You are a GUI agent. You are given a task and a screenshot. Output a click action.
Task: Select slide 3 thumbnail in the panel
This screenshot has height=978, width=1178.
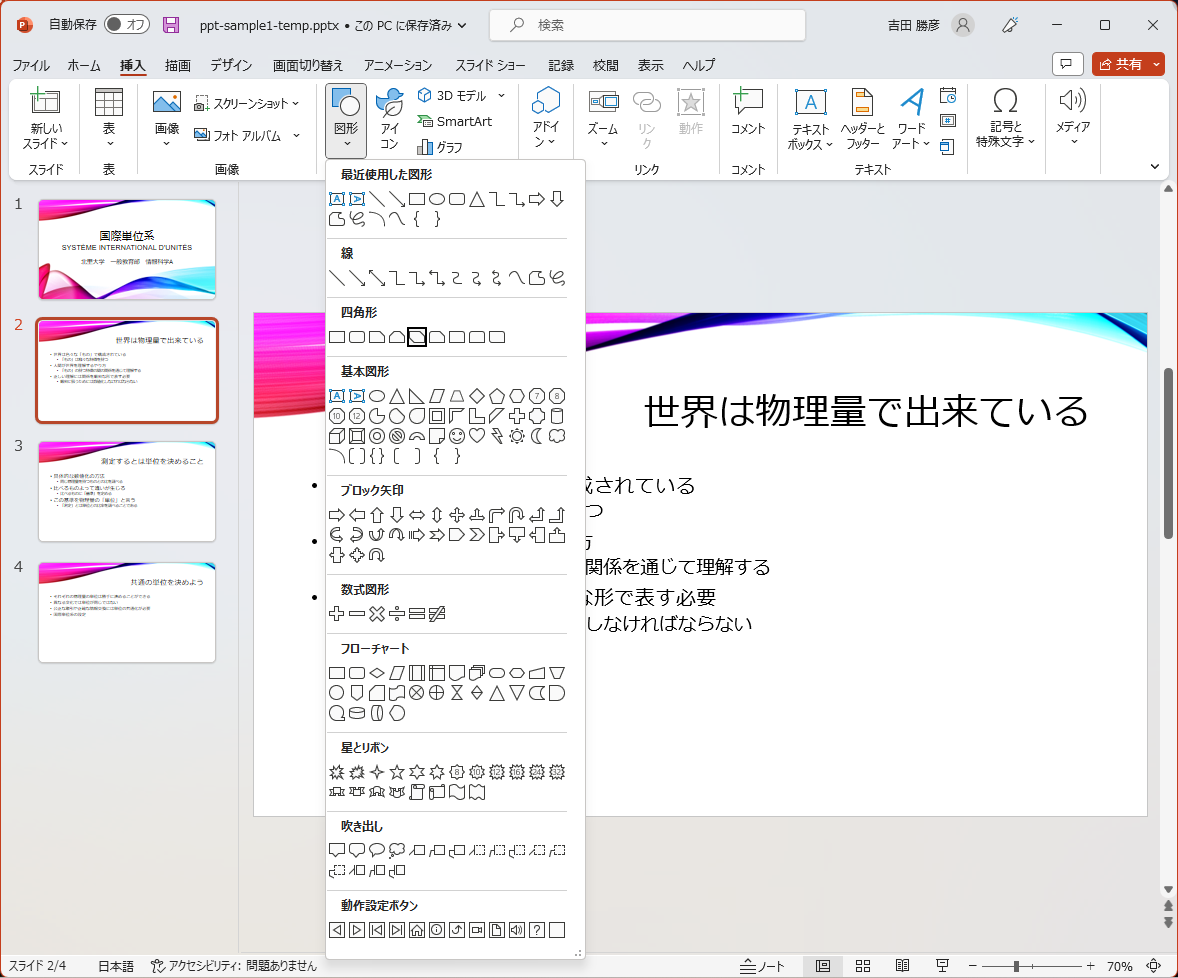point(126,490)
